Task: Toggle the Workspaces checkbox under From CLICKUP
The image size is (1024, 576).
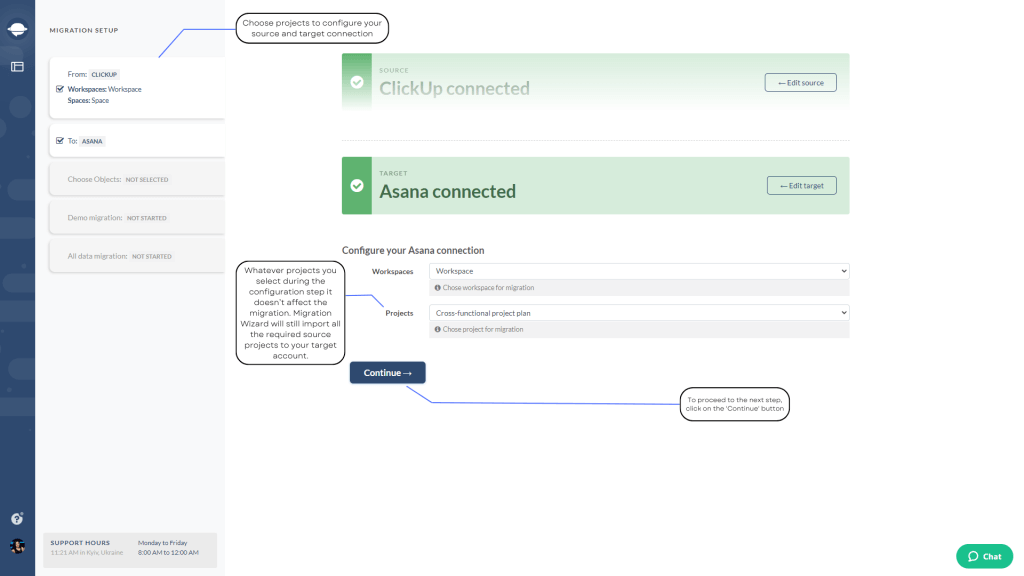Action: click(58, 89)
